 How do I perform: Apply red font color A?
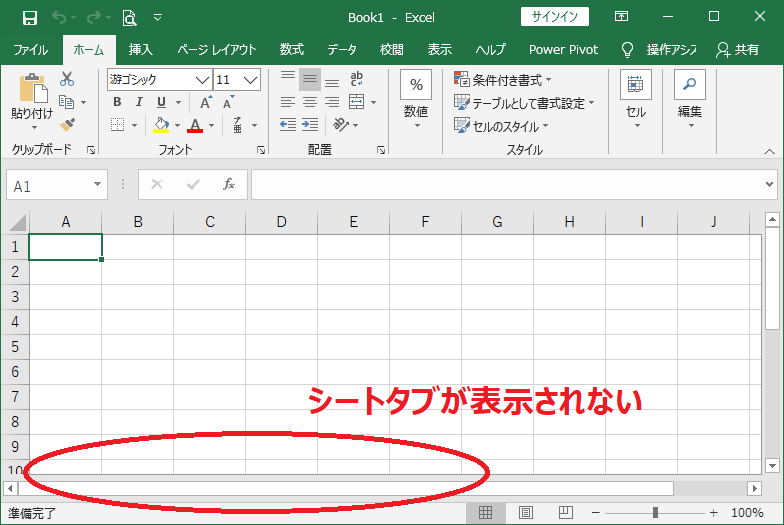pyautogui.click(x=195, y=125)
